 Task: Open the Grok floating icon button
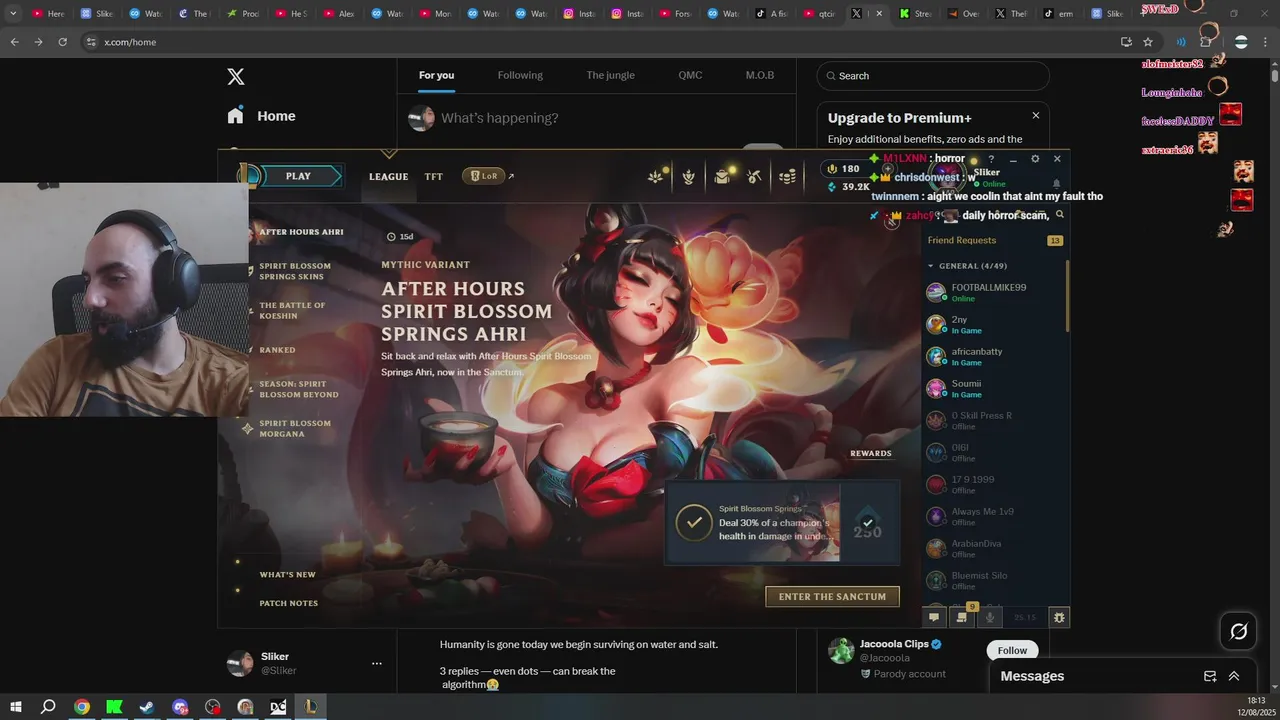[x=1238, y=631]
